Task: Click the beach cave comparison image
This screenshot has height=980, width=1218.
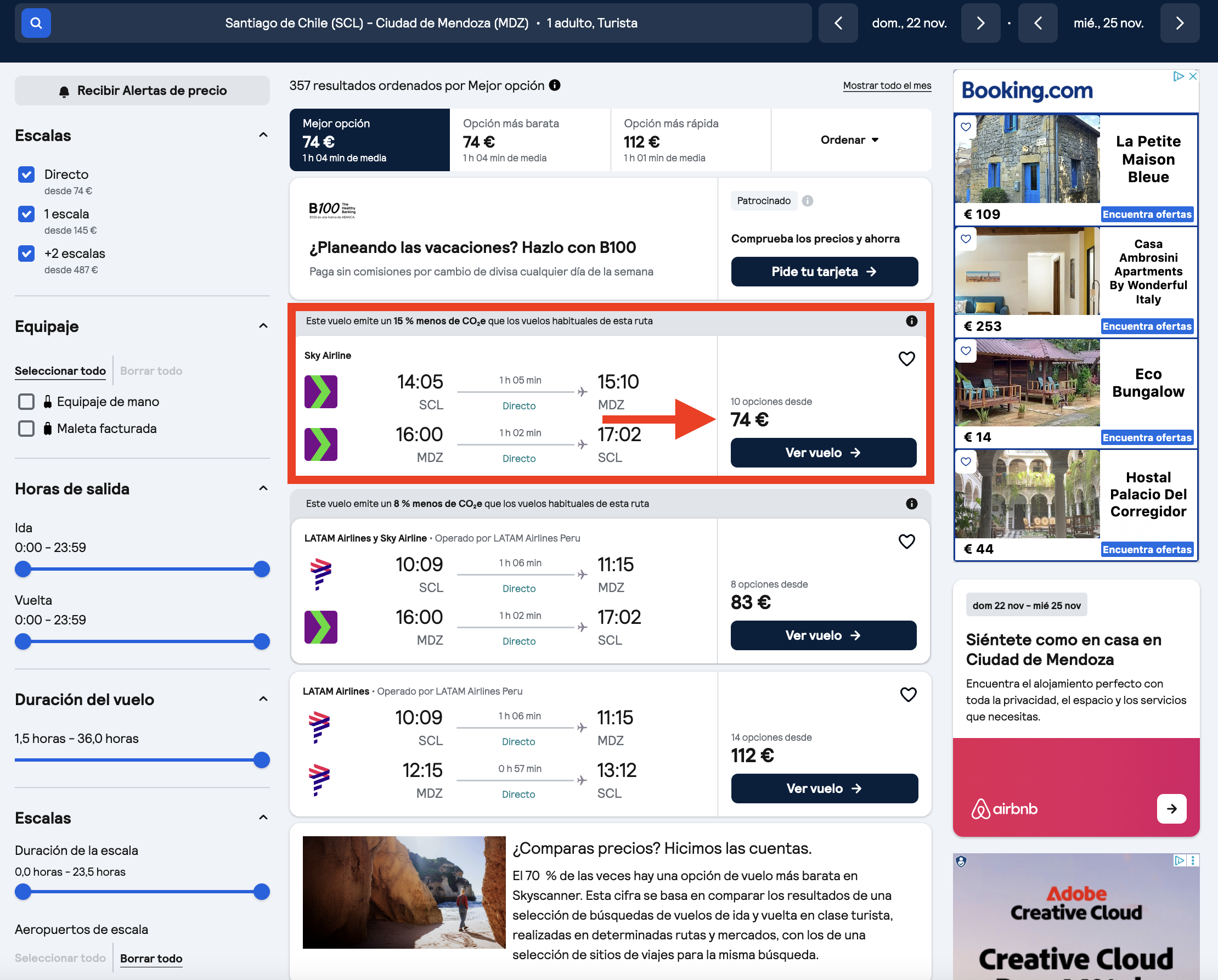Action: click(404, 892)
